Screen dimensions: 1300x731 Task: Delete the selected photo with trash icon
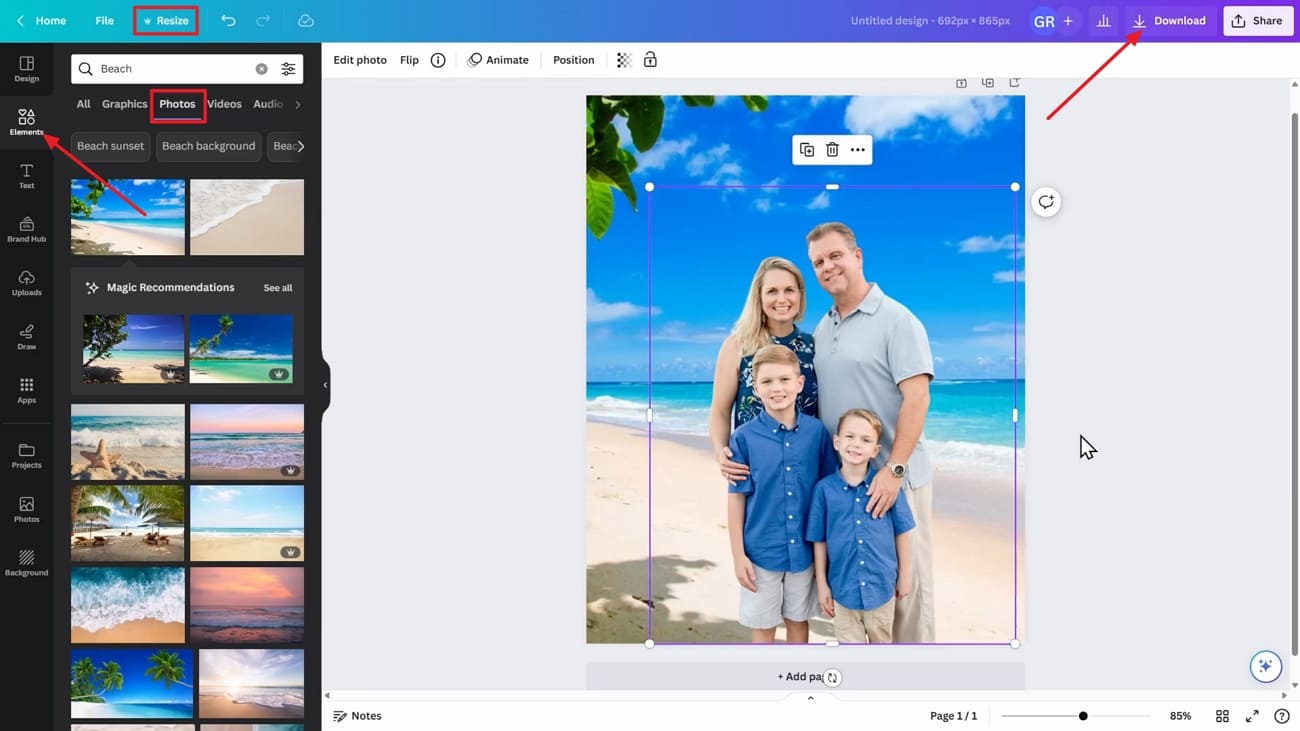pos(832,148)
